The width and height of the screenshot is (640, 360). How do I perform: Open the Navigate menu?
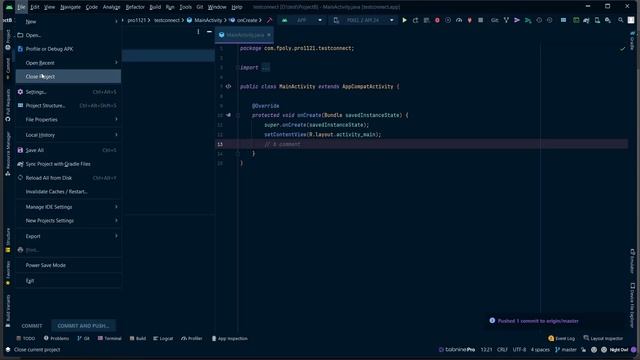pyautogui.click(x=70, y=7)
